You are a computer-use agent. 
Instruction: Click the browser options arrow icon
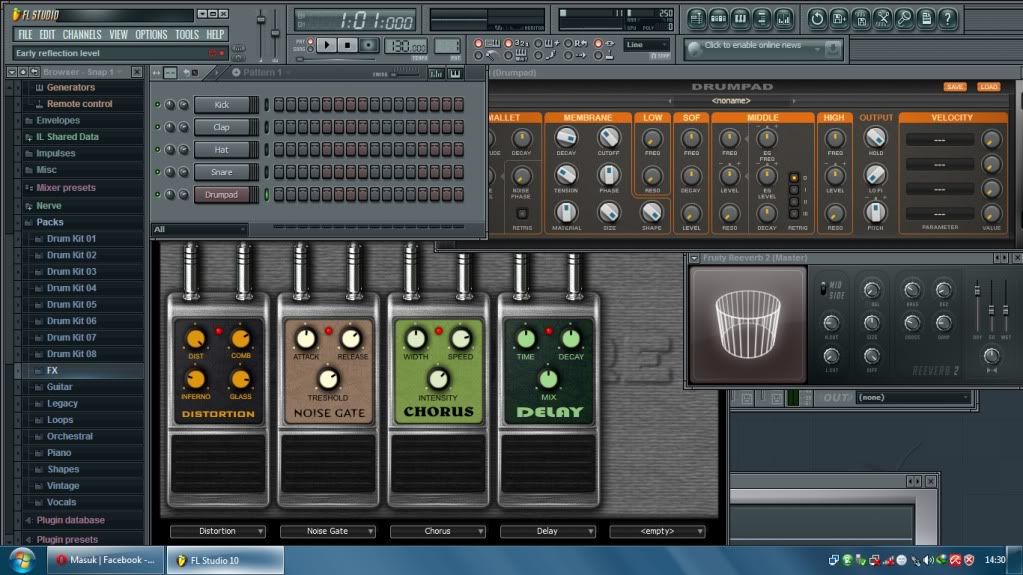point(12,72)
